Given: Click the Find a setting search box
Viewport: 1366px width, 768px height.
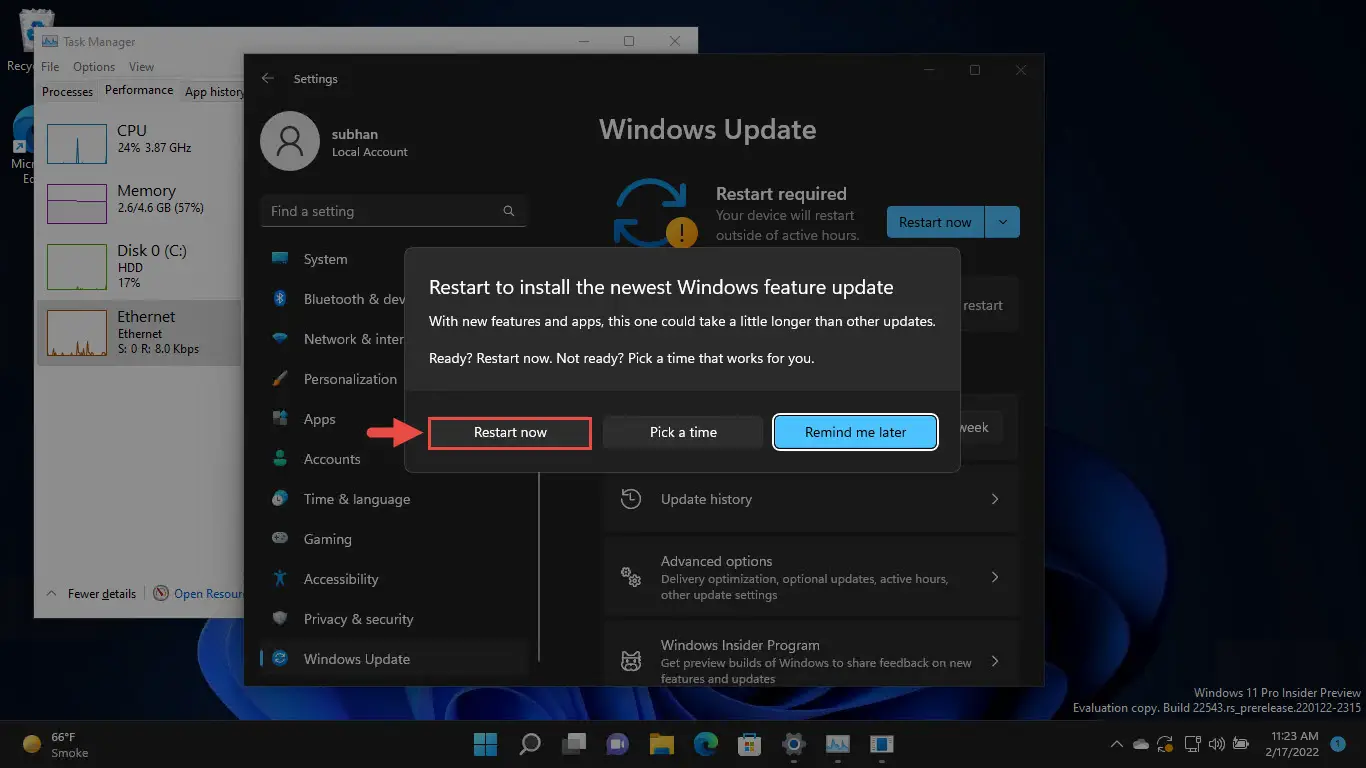Looking at the screenshot, I should 393,211.
